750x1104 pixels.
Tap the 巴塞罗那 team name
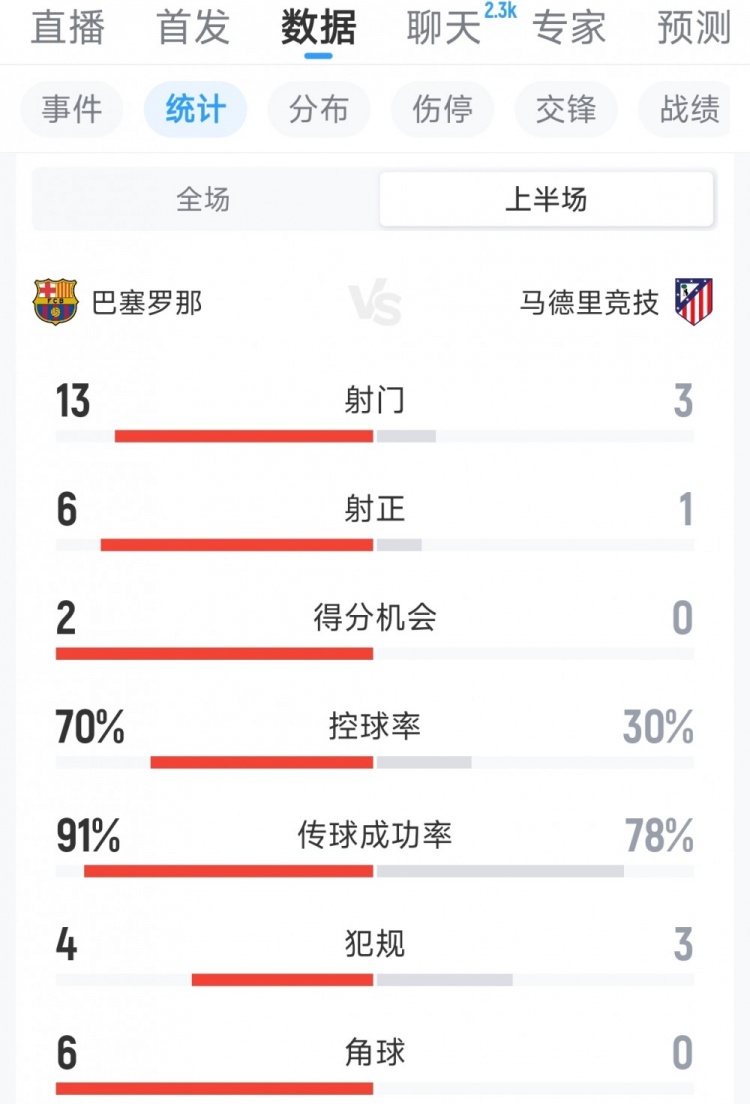(147, 302)
